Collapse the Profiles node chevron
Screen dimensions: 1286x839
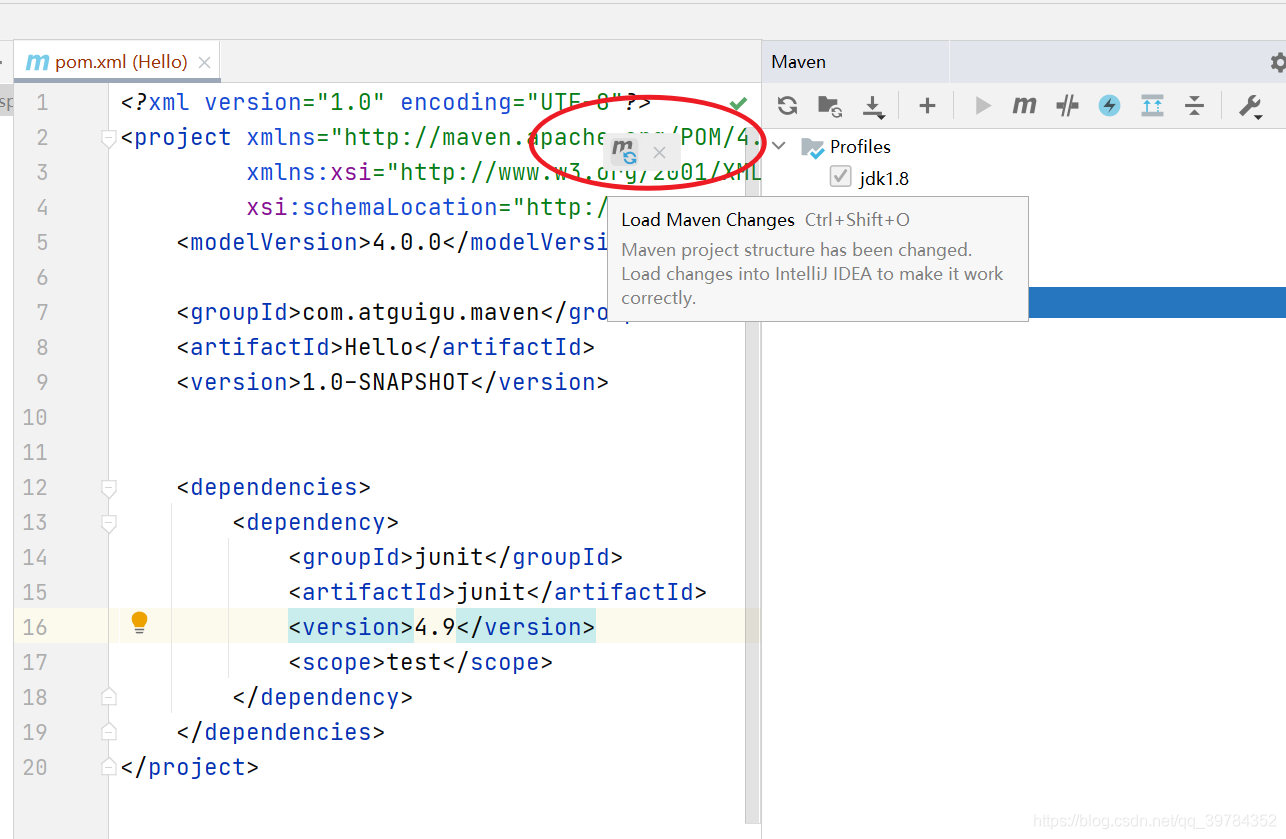click(779, 146)
